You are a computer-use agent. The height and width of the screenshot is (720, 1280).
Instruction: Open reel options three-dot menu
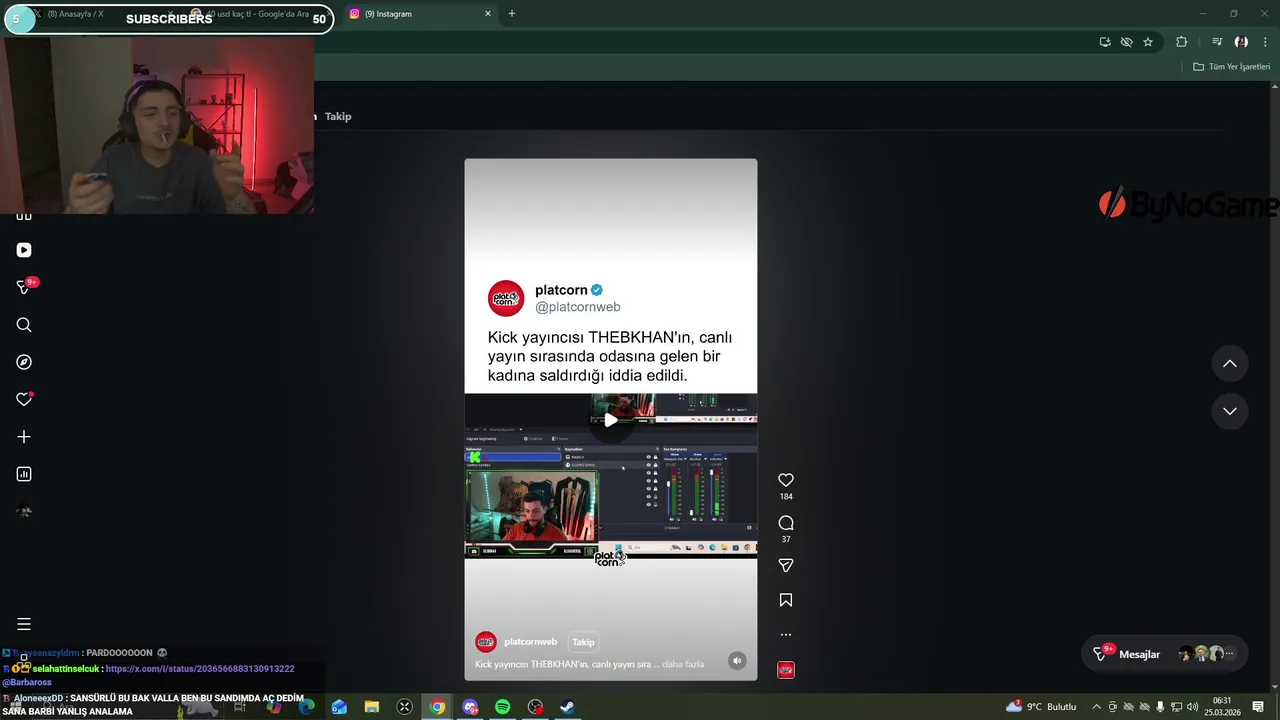pos(786,635)
